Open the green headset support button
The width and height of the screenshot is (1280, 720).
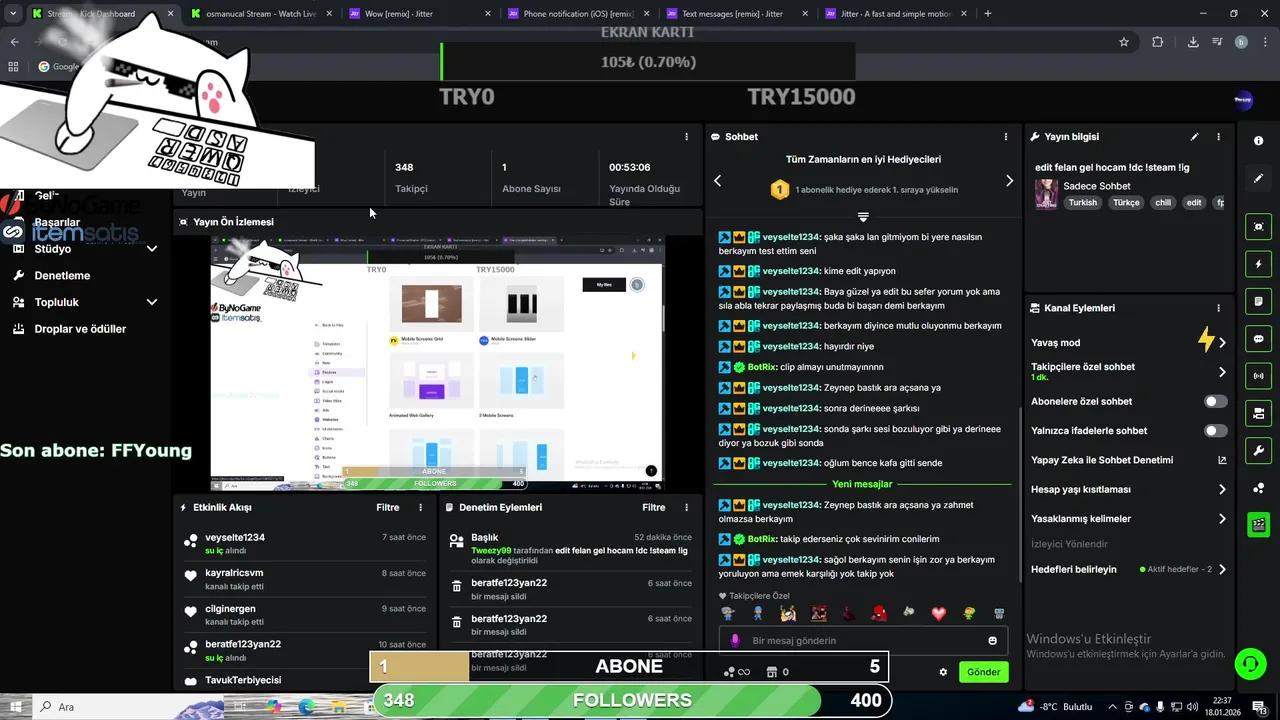[1249, 663]
